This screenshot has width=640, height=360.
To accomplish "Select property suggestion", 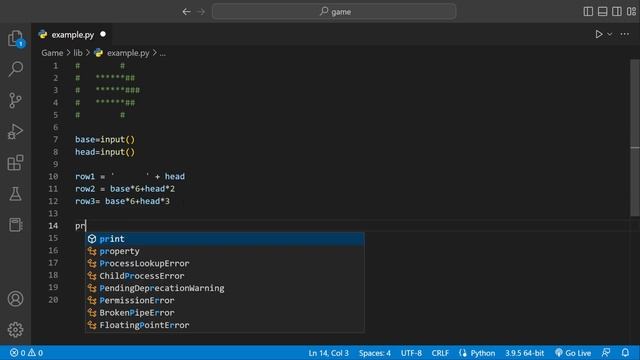I will [x=224, y=251].
